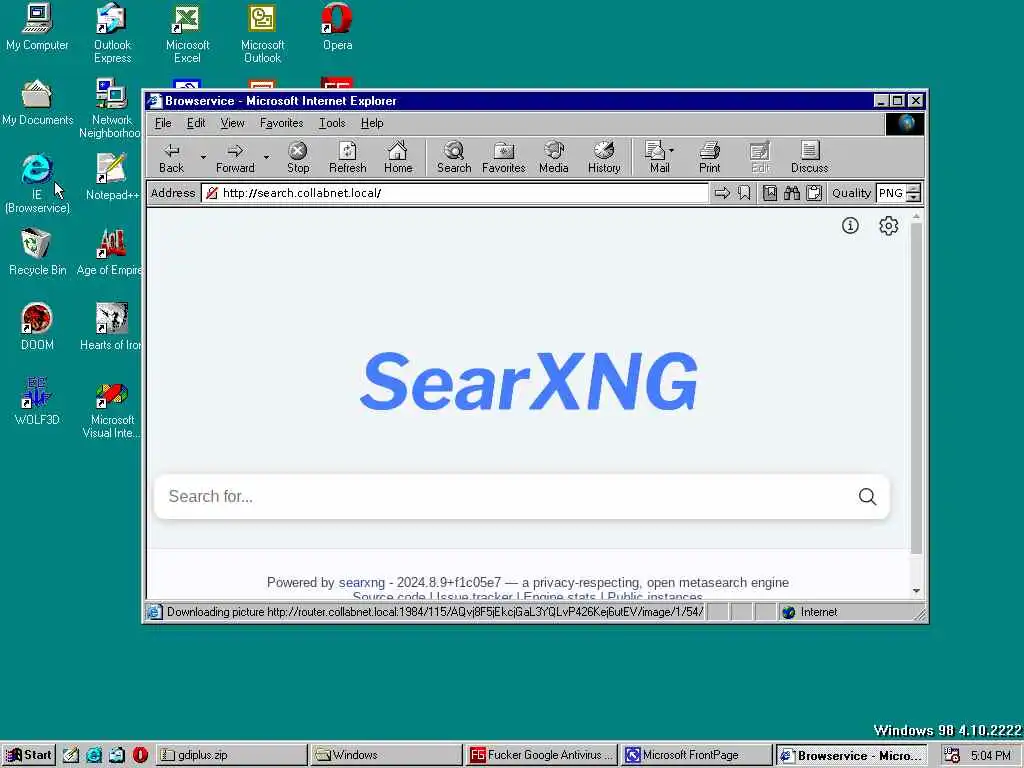Screen dimensions: 1024x768
Task: Select the IE (Browservice) desktop icon
Action: [37, 184]
